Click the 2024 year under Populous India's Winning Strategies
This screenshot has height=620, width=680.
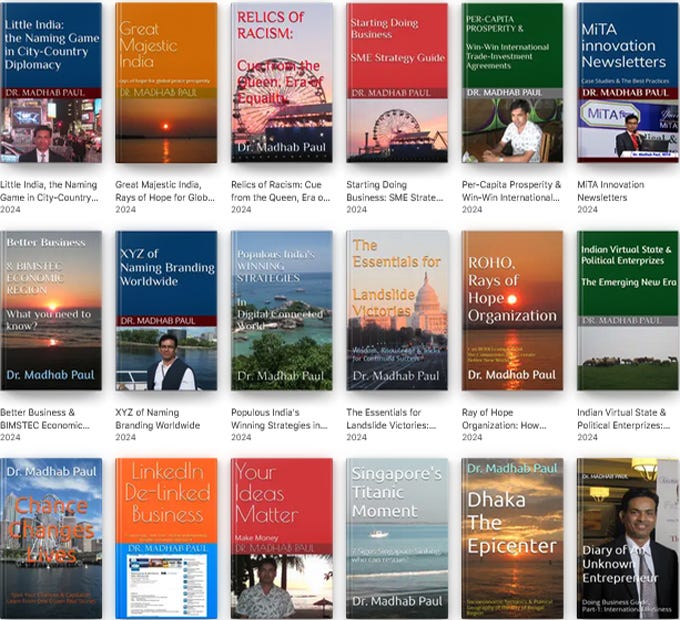(x=241, y=437)
